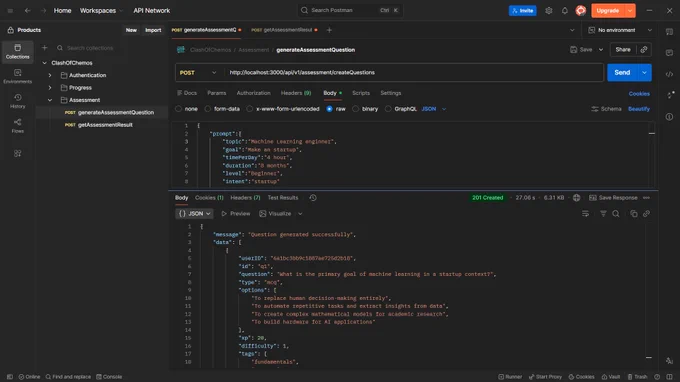Screen dimensions: 680x382
Task: Filter the response icon
Action: [603, 214]
